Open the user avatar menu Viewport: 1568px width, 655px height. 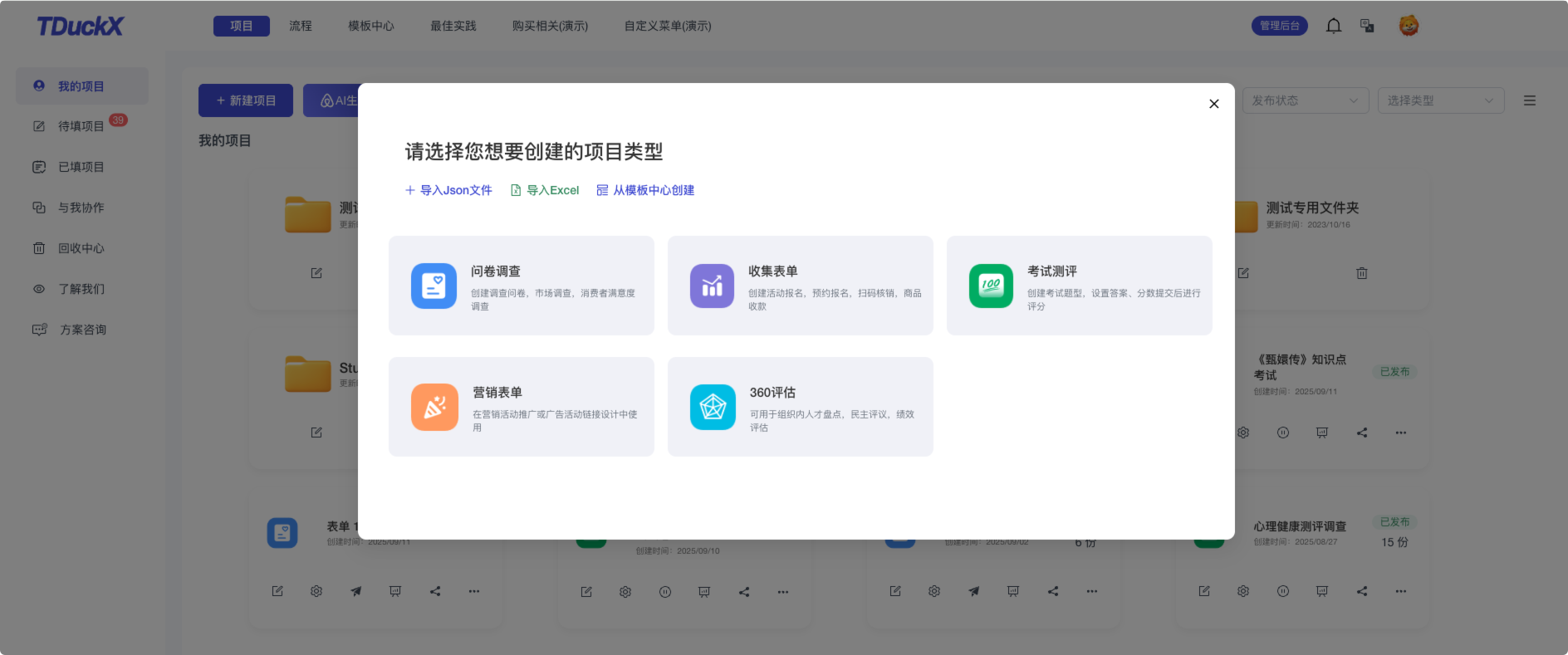point(1409,26)
